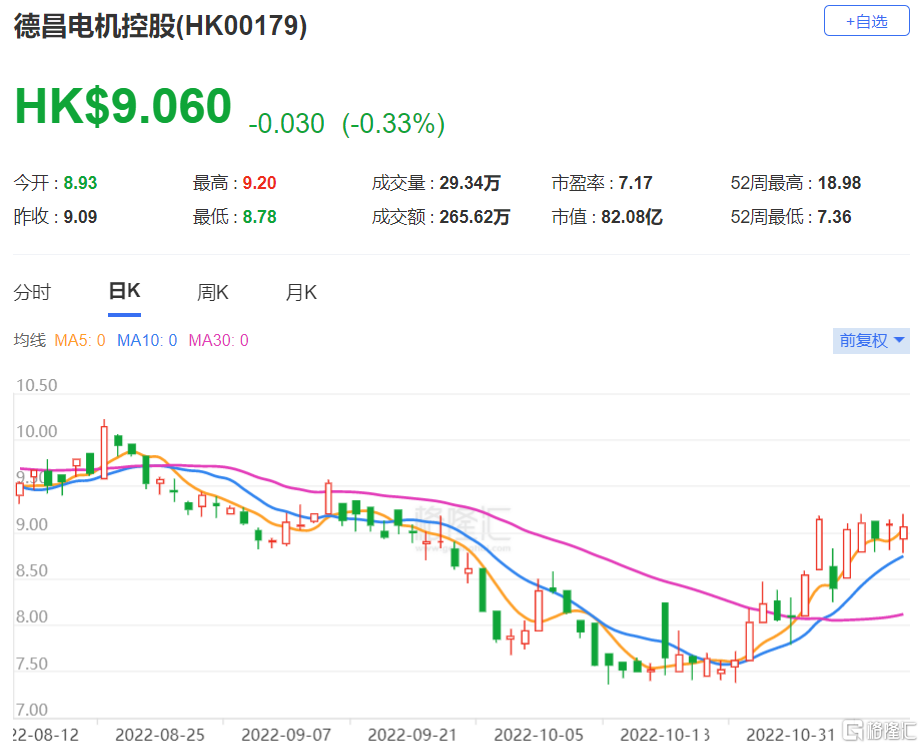
Task: Click the 市值 value 82.08亿
Action: tap(632, 217)
